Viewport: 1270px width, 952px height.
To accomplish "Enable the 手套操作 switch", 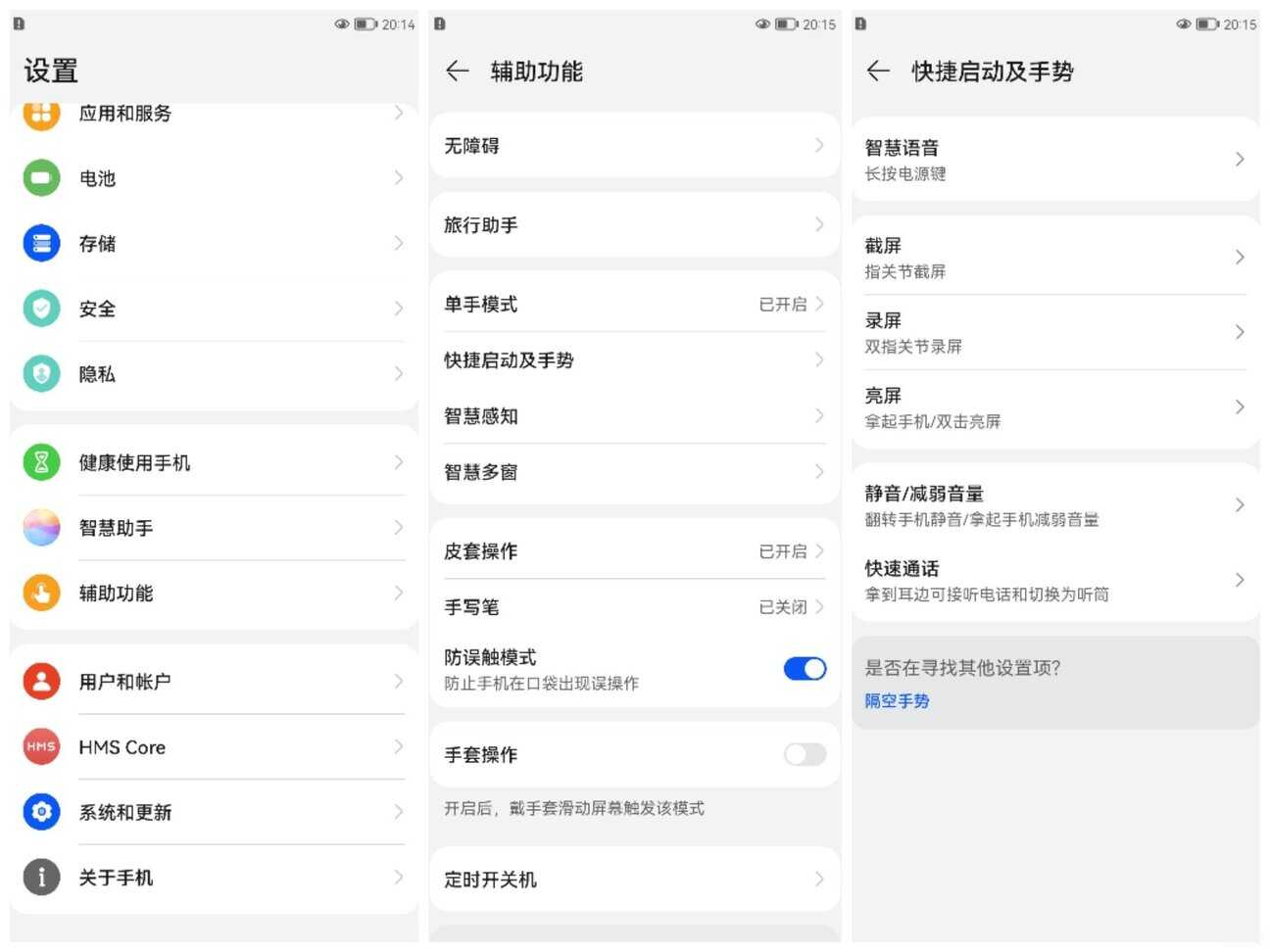I will click(805, 754).
